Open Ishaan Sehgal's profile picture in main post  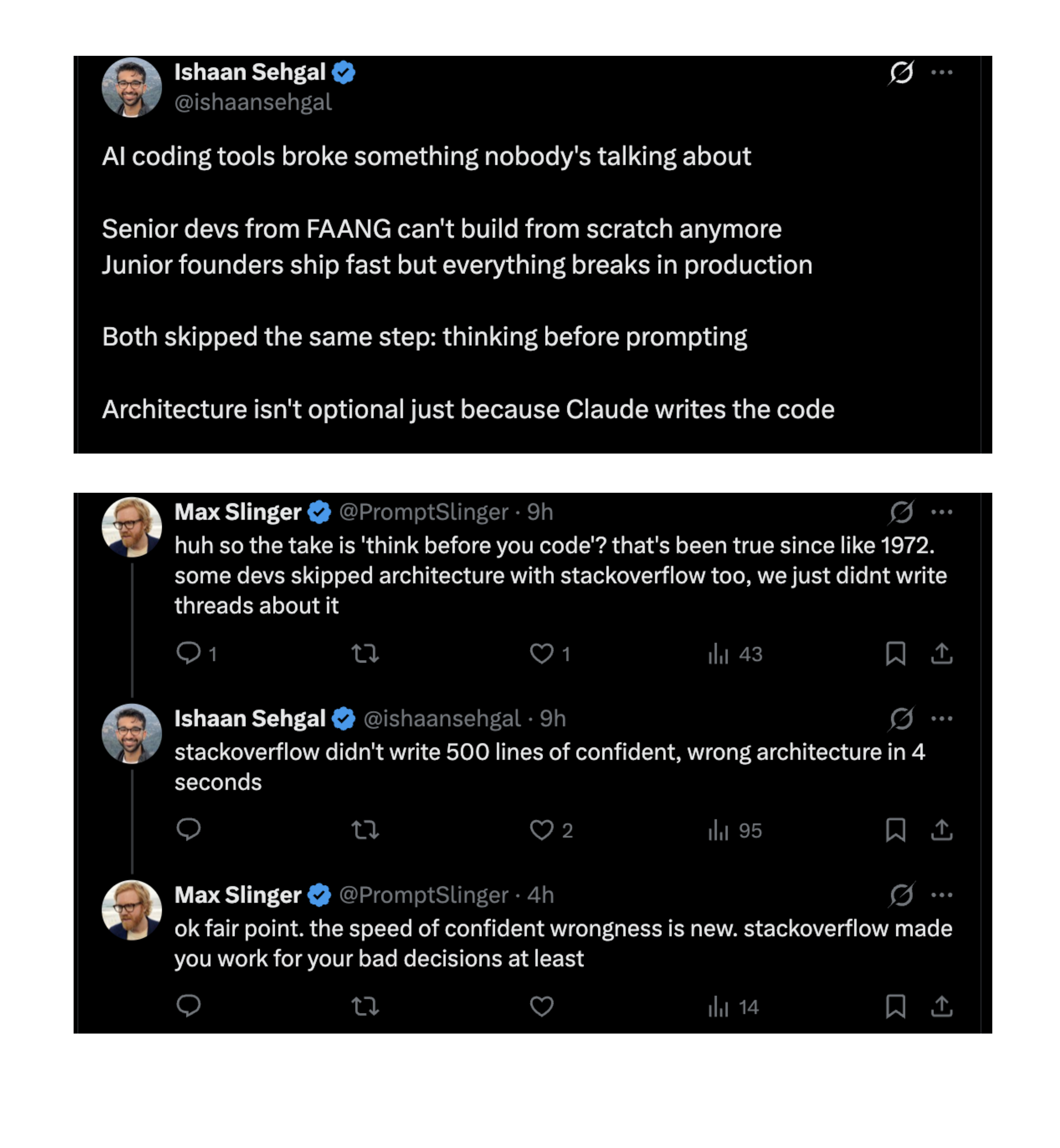(132, 88)
